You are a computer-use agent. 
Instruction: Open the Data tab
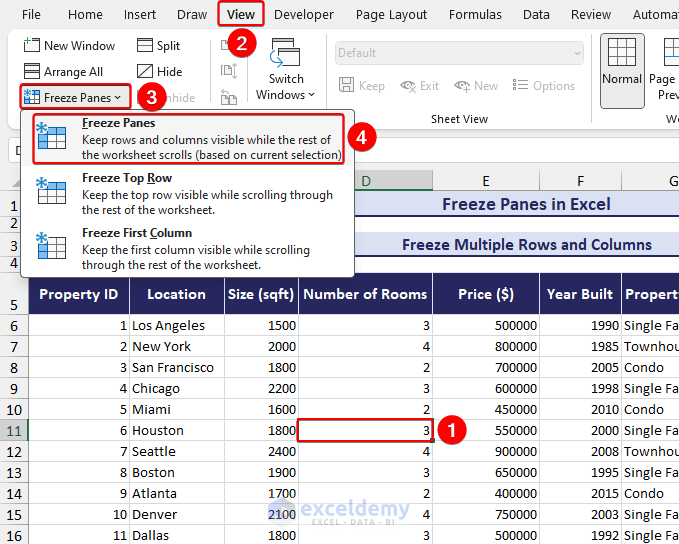pos(536,15)
